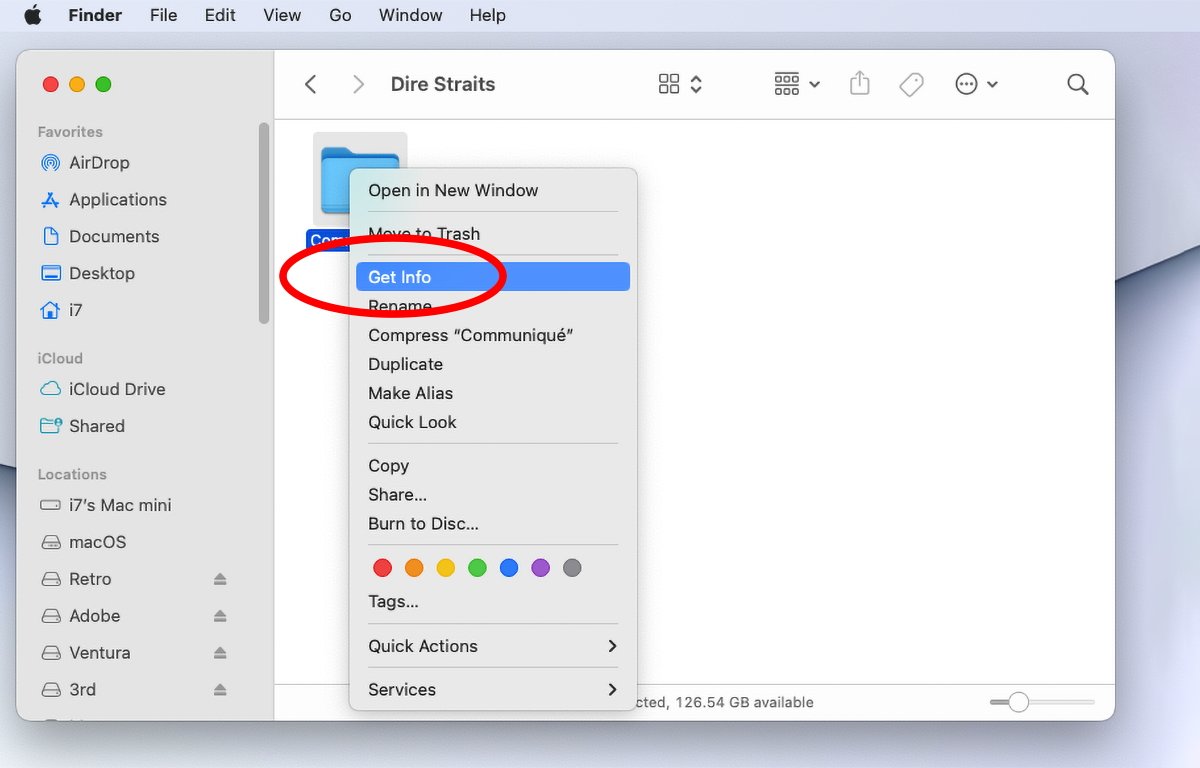Eject the Adobe volume
This screenshot has width=1200, height=768.
tap(220, 616)
